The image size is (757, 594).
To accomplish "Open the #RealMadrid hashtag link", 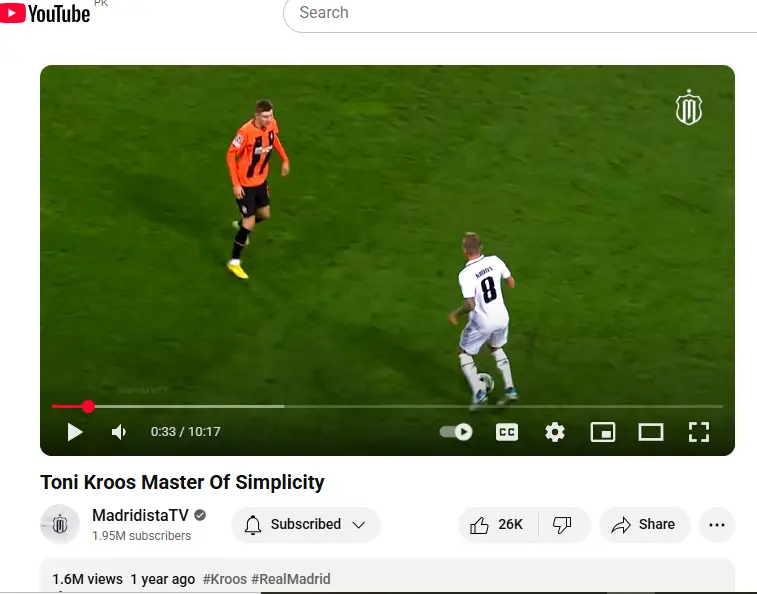I will (x=291, y=579).
